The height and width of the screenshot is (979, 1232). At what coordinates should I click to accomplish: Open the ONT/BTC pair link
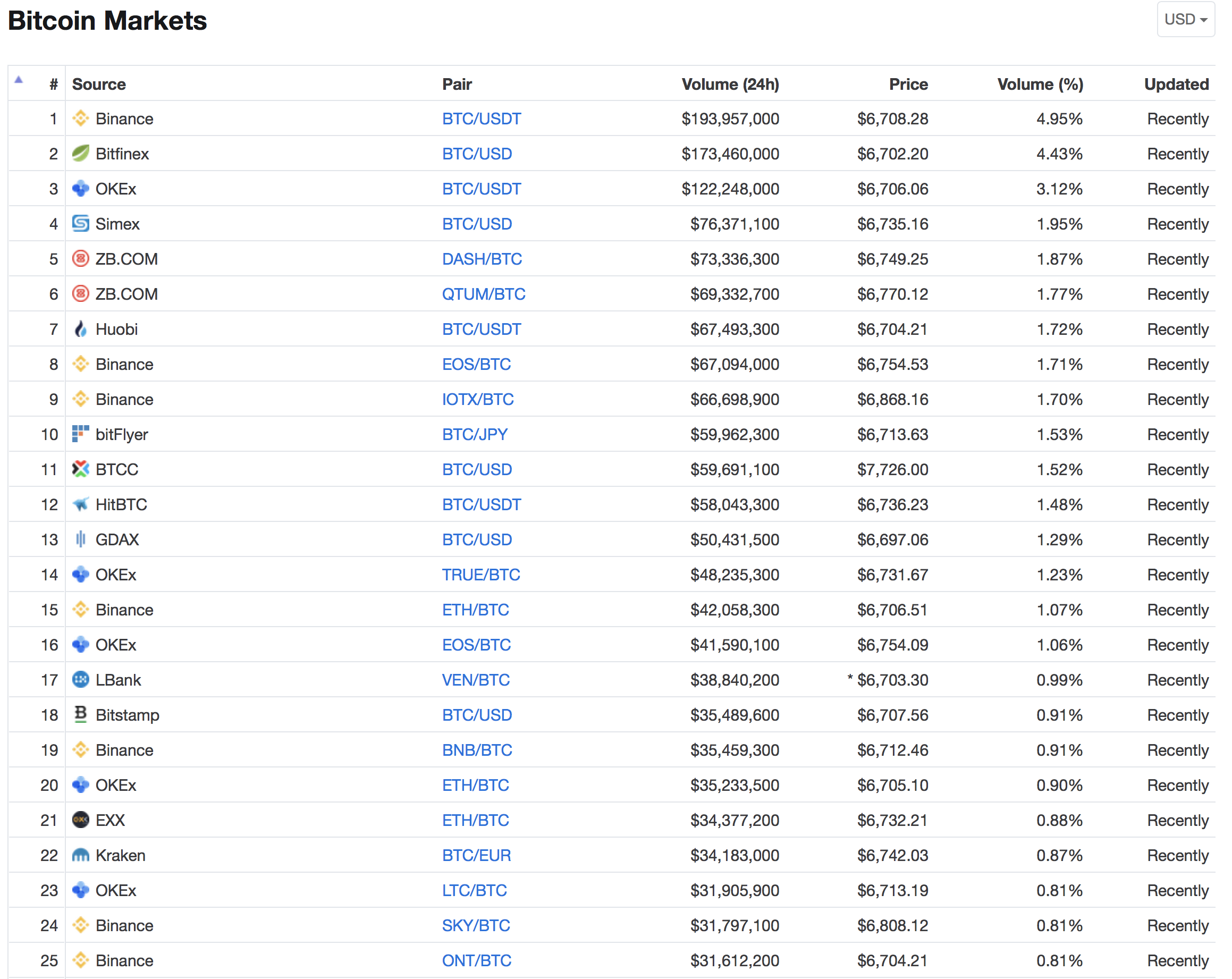tap(477, 960)
